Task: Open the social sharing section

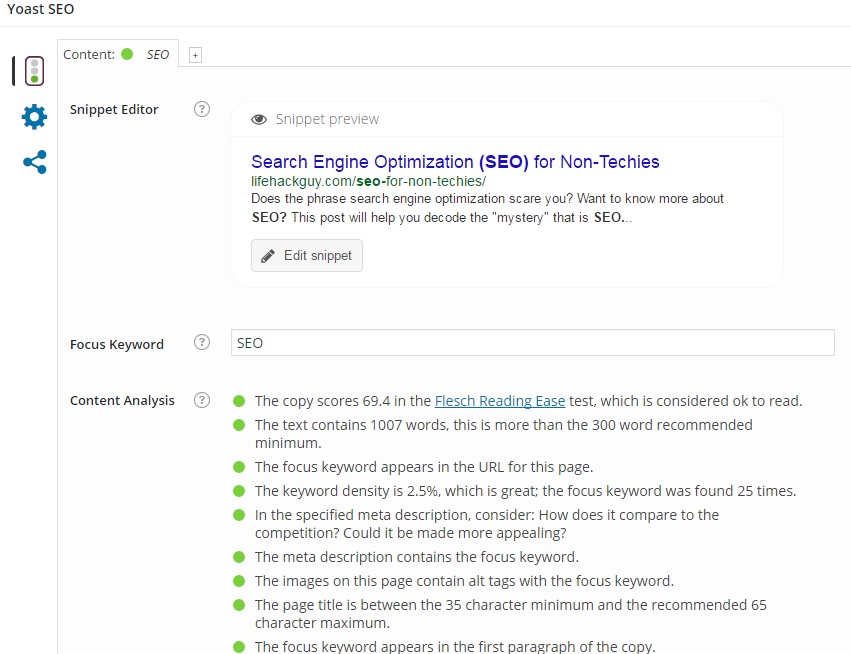Action: pos(35,162)
